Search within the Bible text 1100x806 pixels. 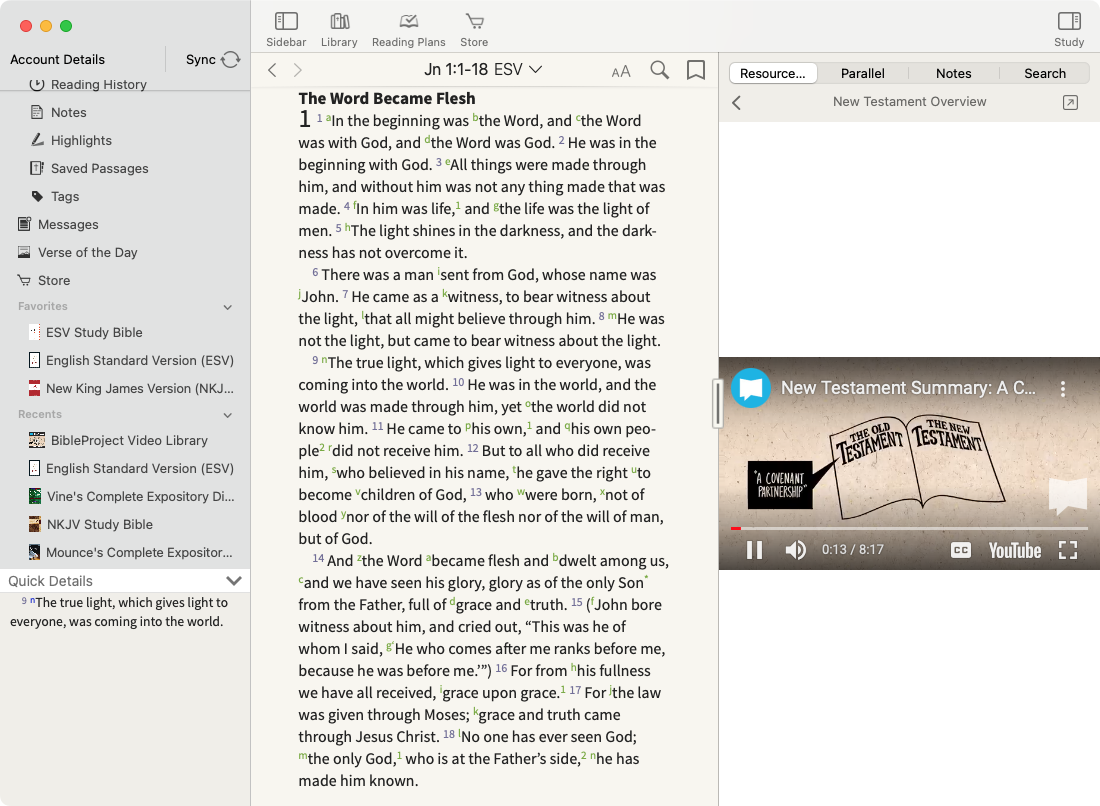[x=659, y=69]
